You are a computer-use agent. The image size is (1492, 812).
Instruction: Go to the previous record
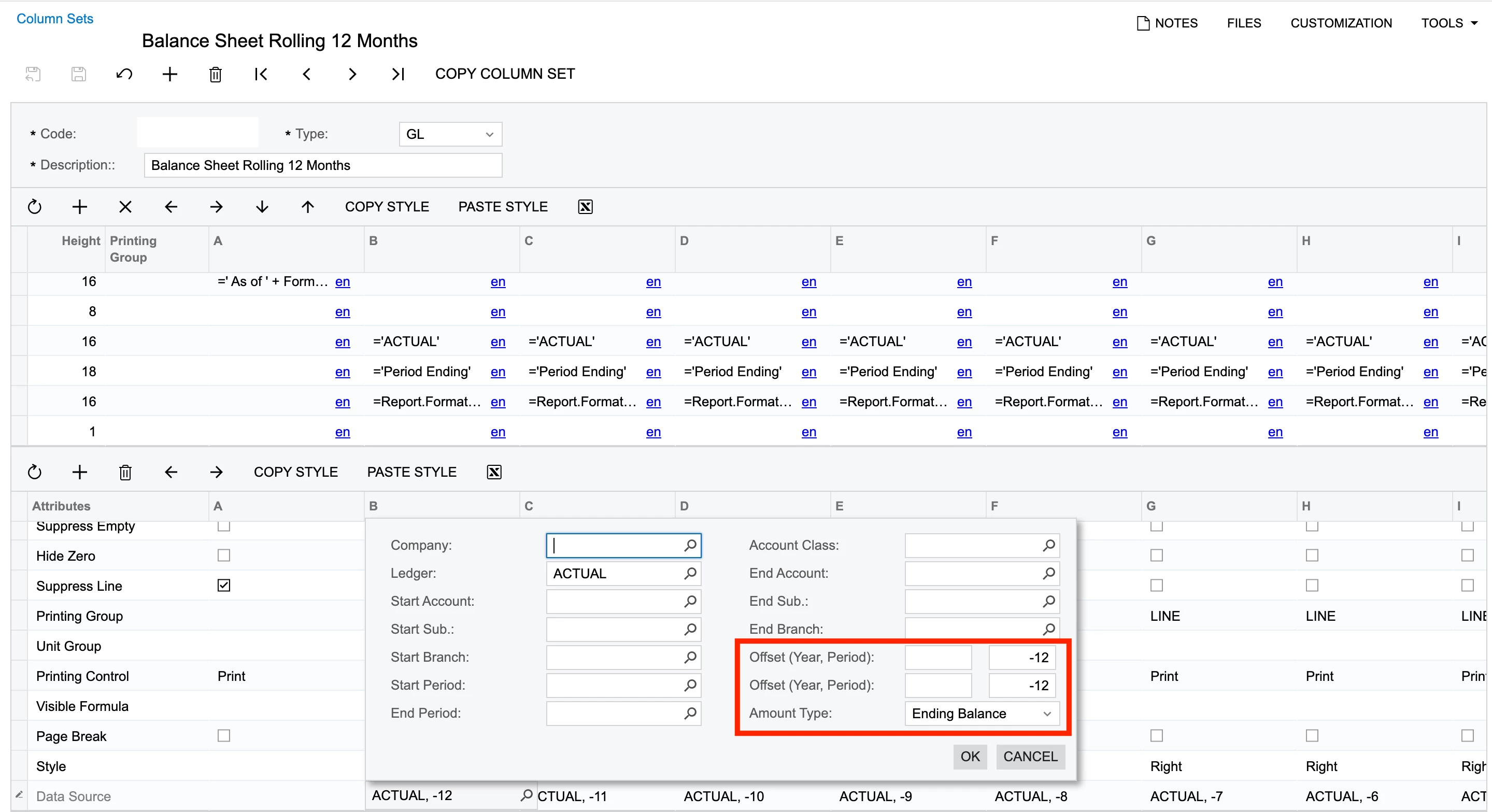click(307, 74)
